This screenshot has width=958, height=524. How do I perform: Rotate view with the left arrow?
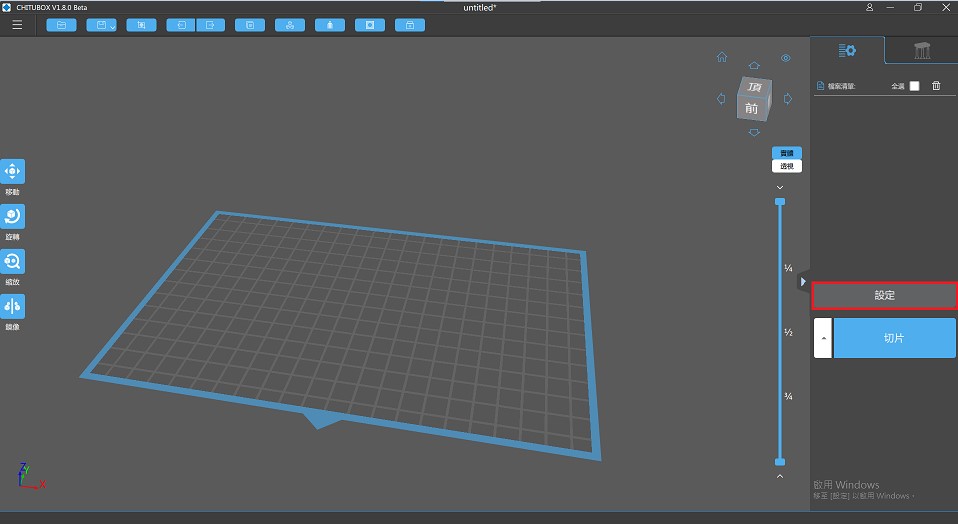(722, 98)
